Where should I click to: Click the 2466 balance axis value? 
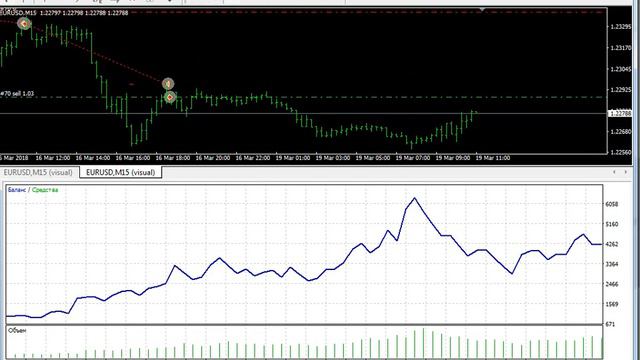point(612,284)
